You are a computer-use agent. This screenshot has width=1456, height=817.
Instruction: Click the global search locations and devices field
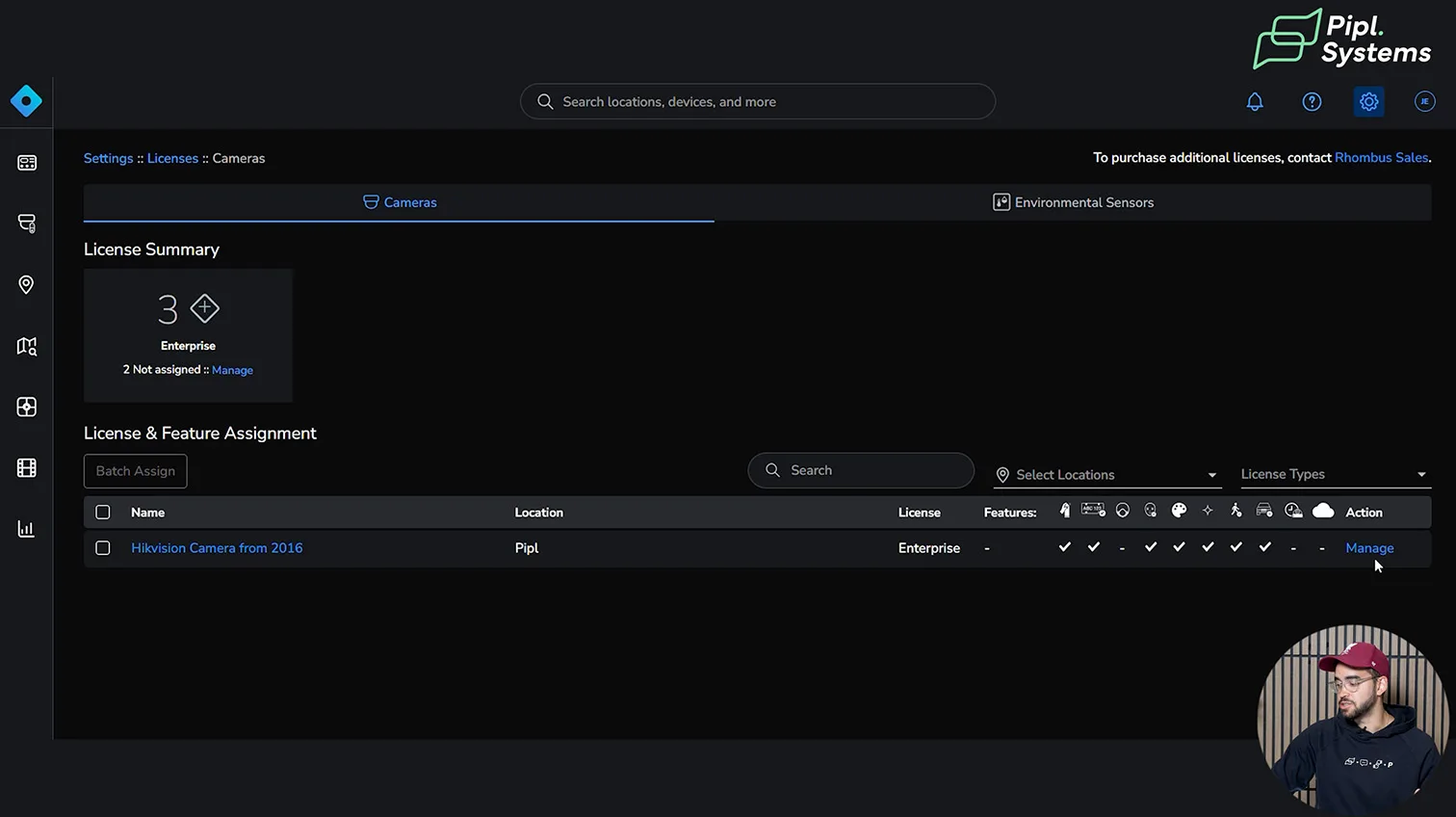click(757, 101)
